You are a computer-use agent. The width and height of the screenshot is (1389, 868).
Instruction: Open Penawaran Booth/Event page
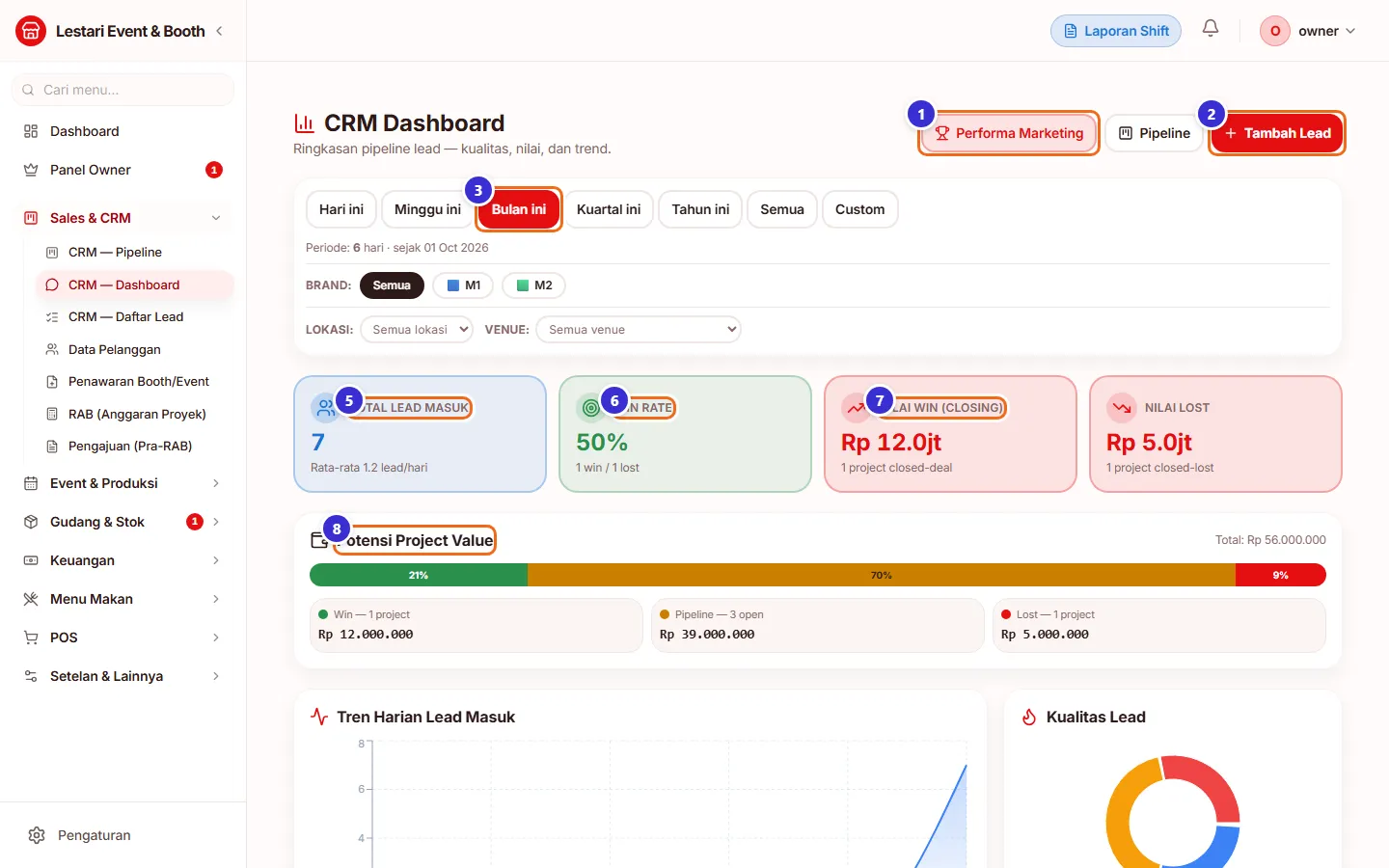(135, 382)
